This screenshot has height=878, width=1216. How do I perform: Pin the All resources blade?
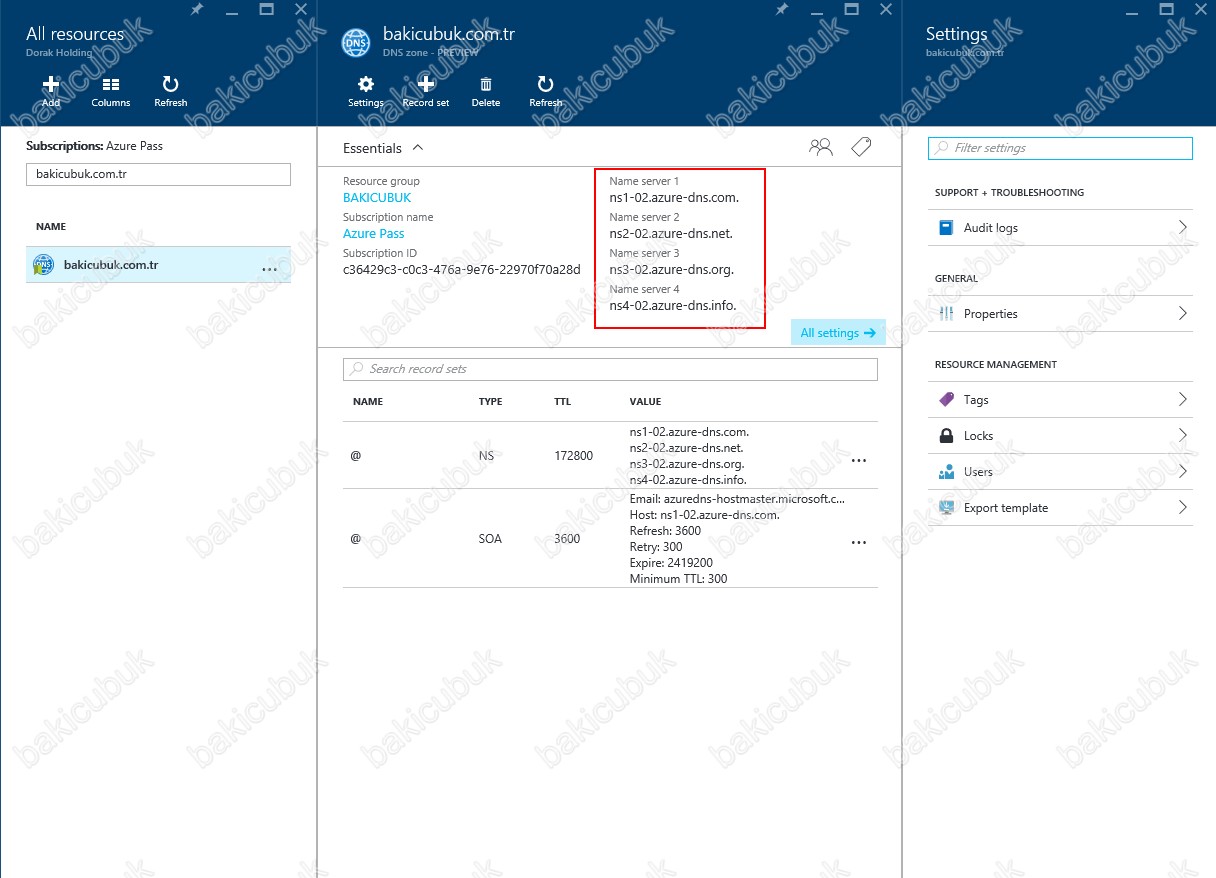197,9
